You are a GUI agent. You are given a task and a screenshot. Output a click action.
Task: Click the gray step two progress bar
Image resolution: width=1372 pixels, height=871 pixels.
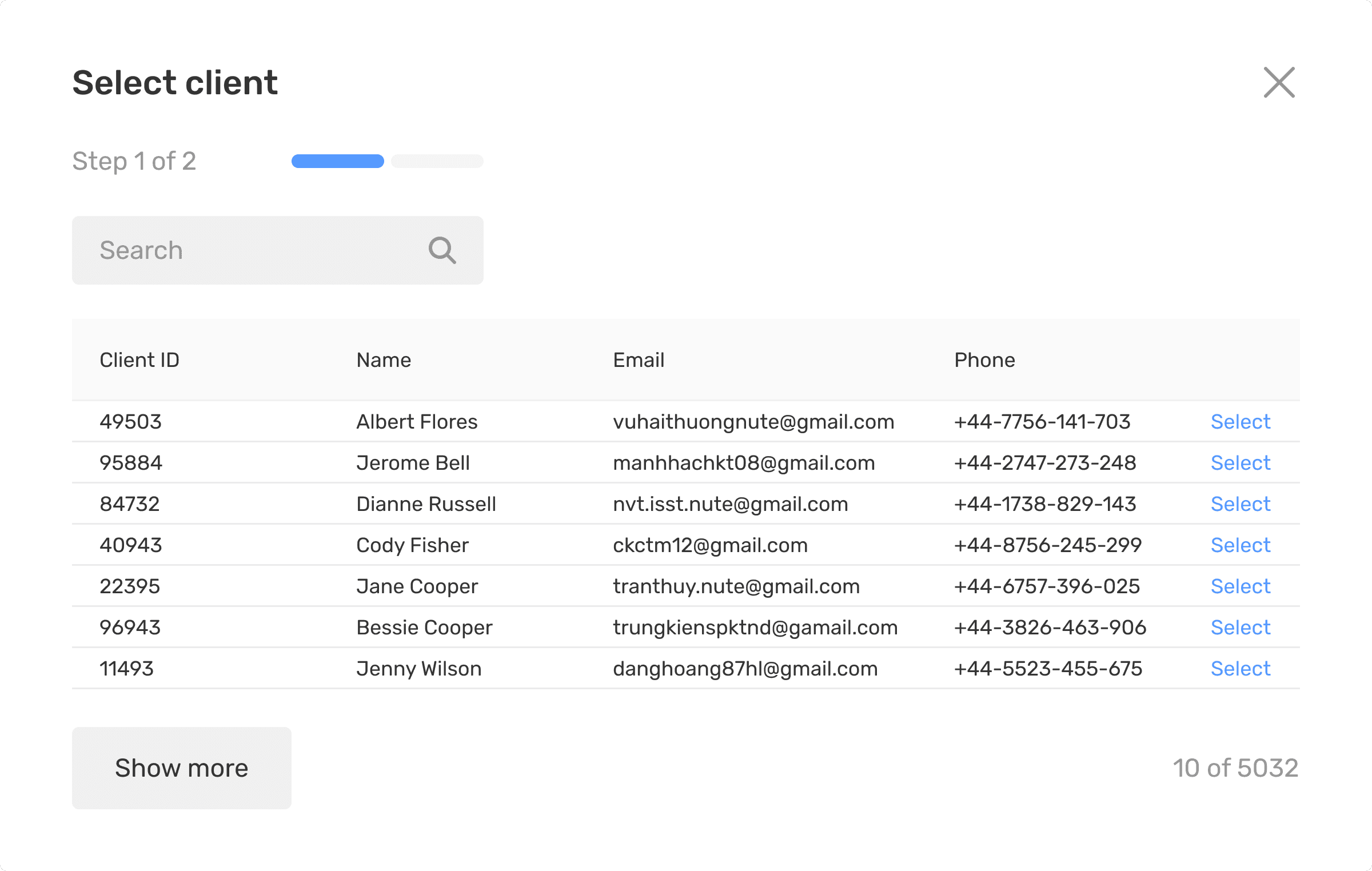pos(437,161)
